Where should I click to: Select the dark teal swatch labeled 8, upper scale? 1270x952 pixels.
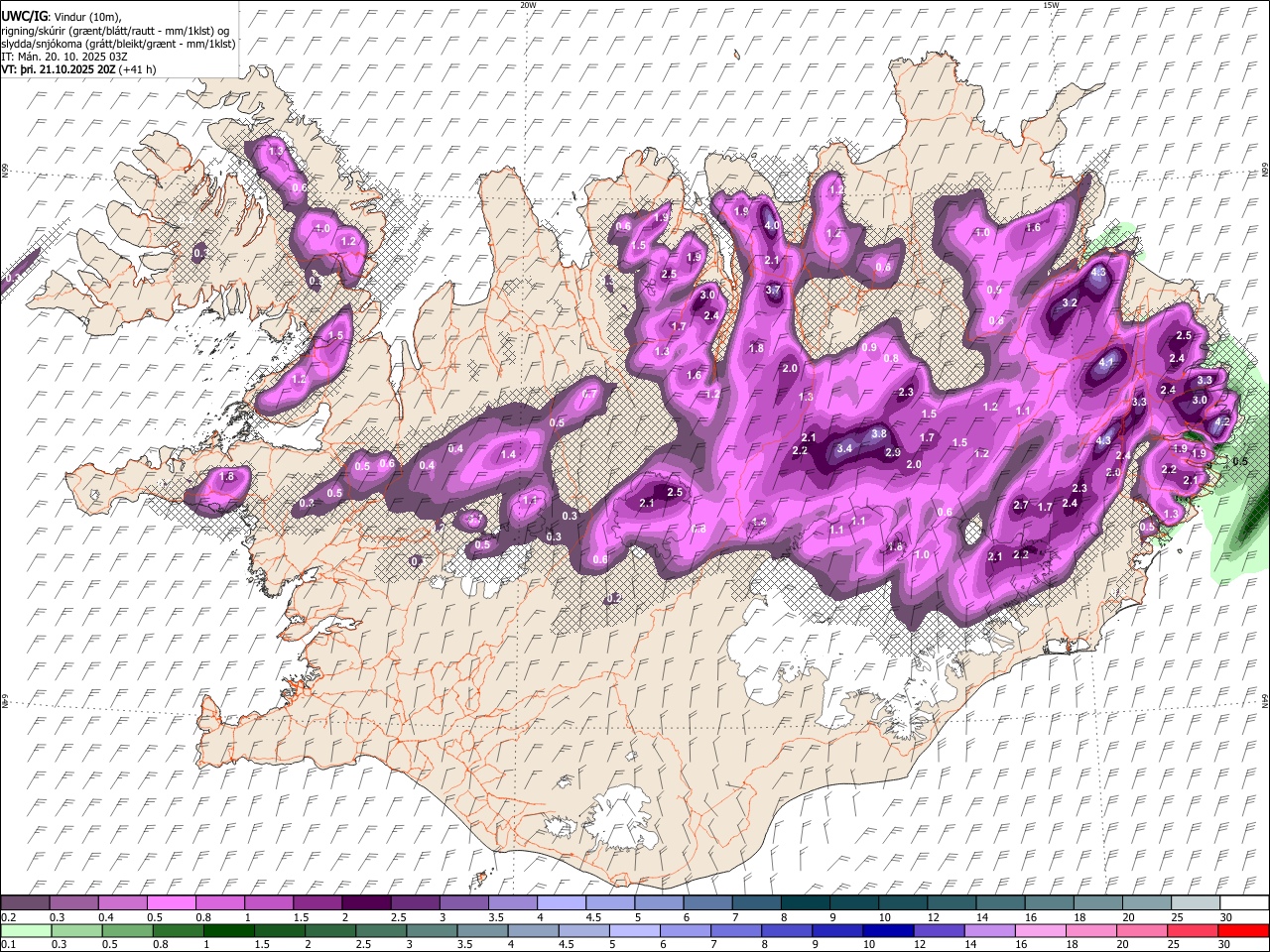[x=804, y=903]
